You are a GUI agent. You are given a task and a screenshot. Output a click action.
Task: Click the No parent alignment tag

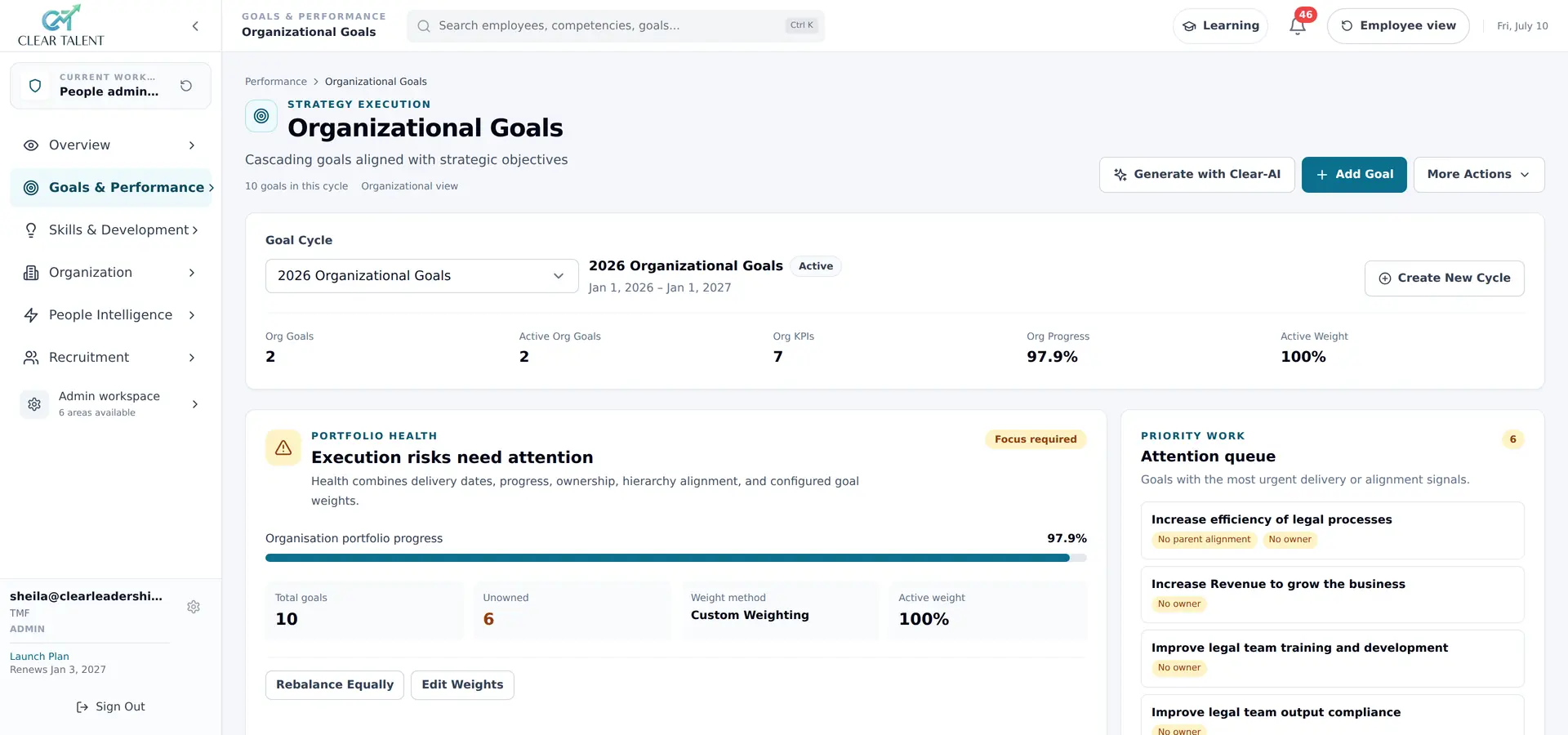[x=1204, y=540]
